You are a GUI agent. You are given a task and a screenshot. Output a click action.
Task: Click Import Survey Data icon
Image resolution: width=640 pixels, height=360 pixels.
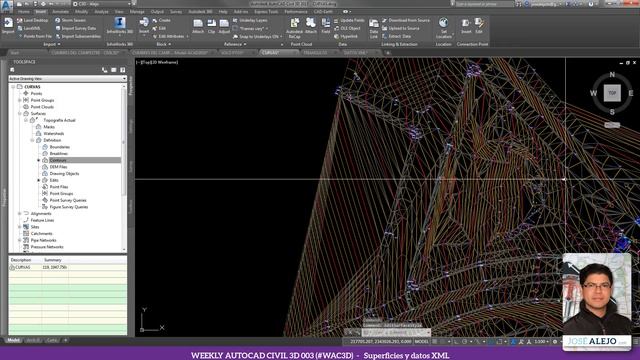click(58, 28)
